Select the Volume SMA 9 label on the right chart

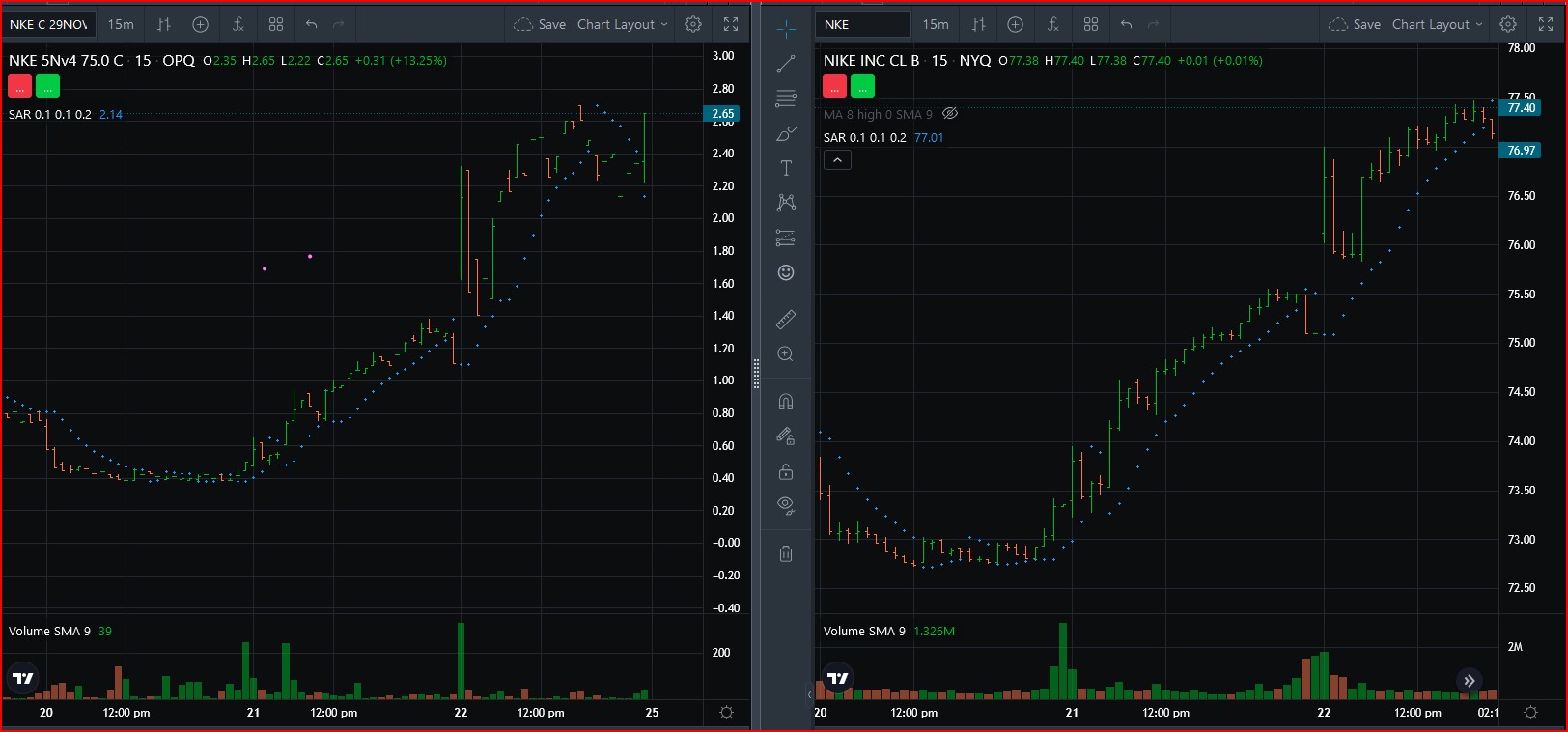point(864,631)
